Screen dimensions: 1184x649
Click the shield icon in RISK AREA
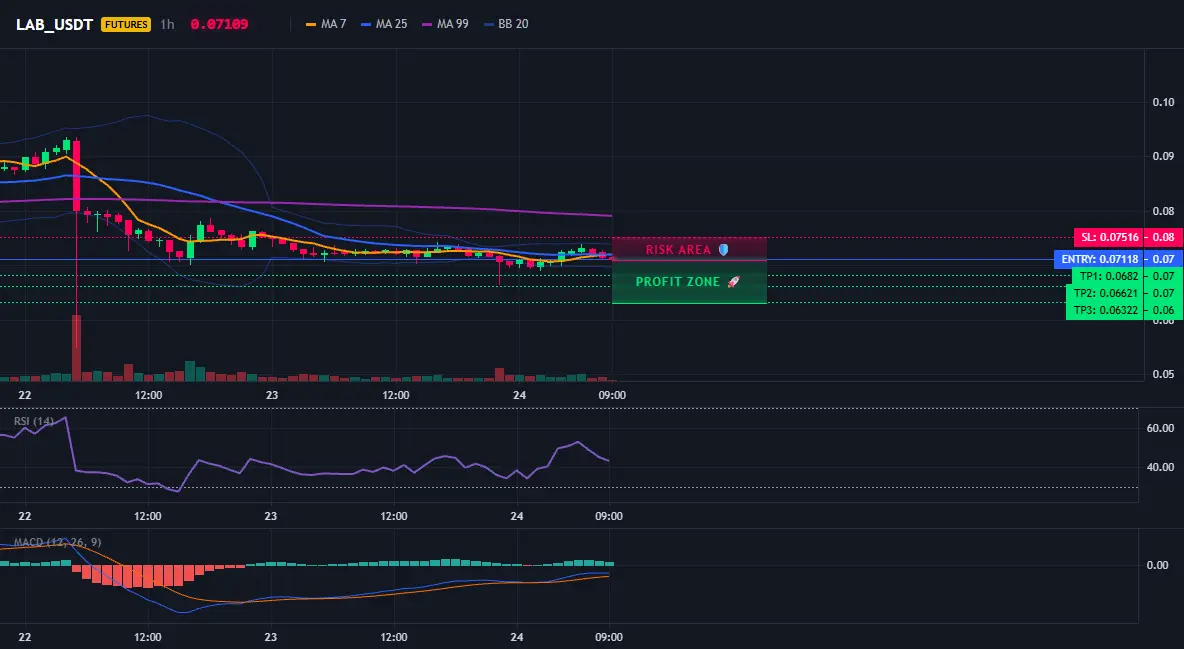point(723,249)
